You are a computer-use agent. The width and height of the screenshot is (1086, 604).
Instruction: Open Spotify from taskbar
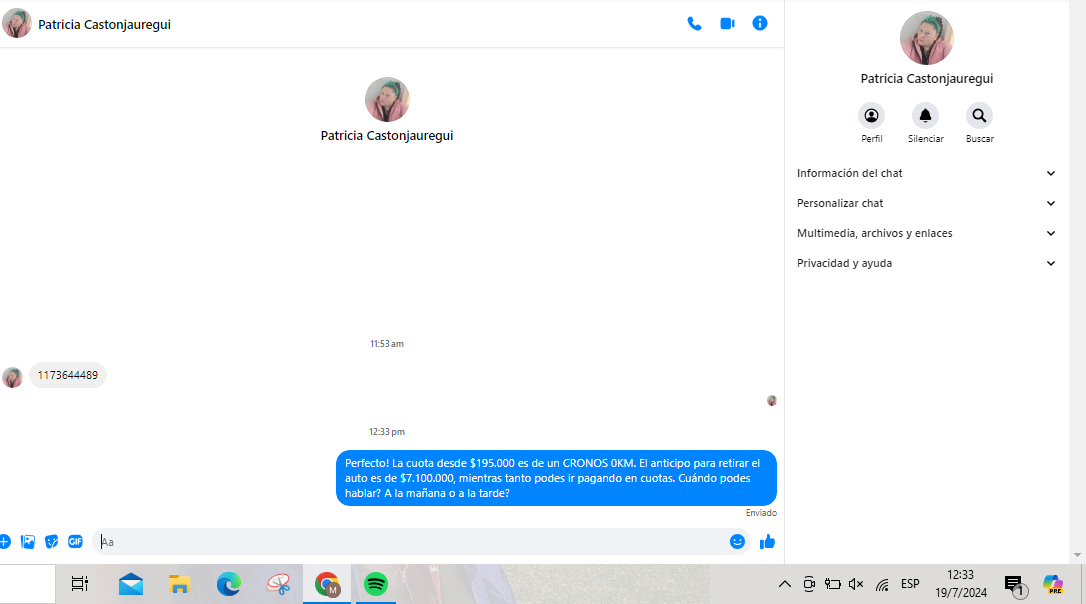376,584
